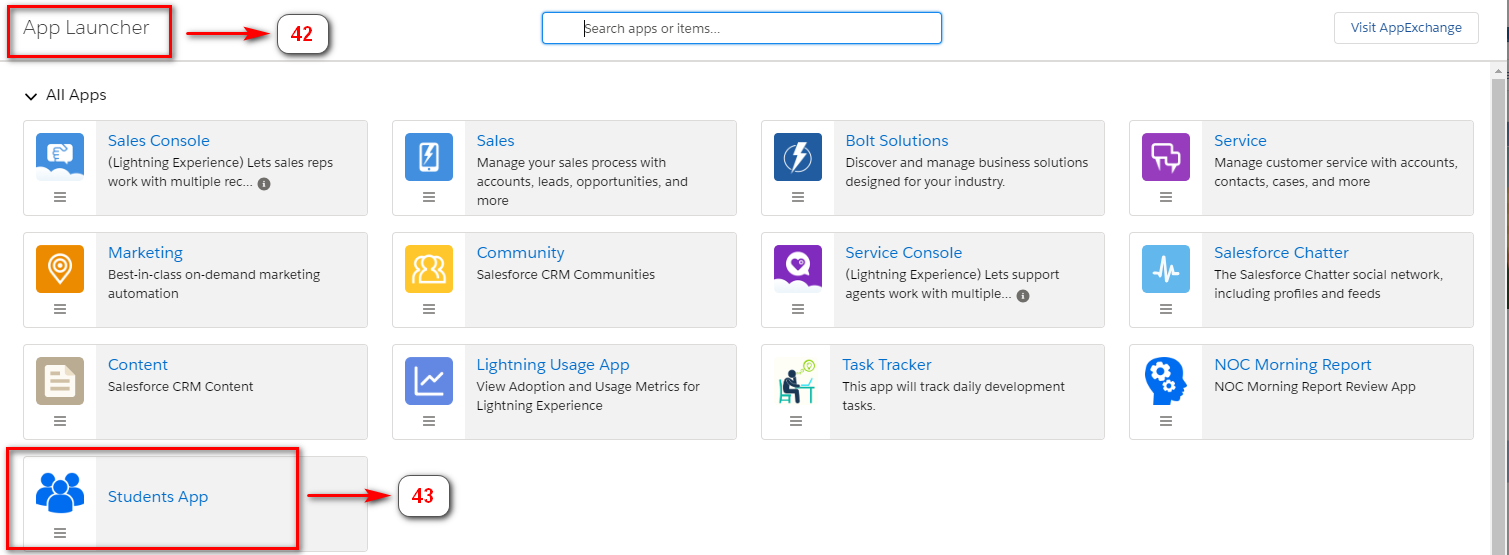Open the Sales Console app icon
The height and width of the screenshot is (555, 1509).
tap(60, 157)
